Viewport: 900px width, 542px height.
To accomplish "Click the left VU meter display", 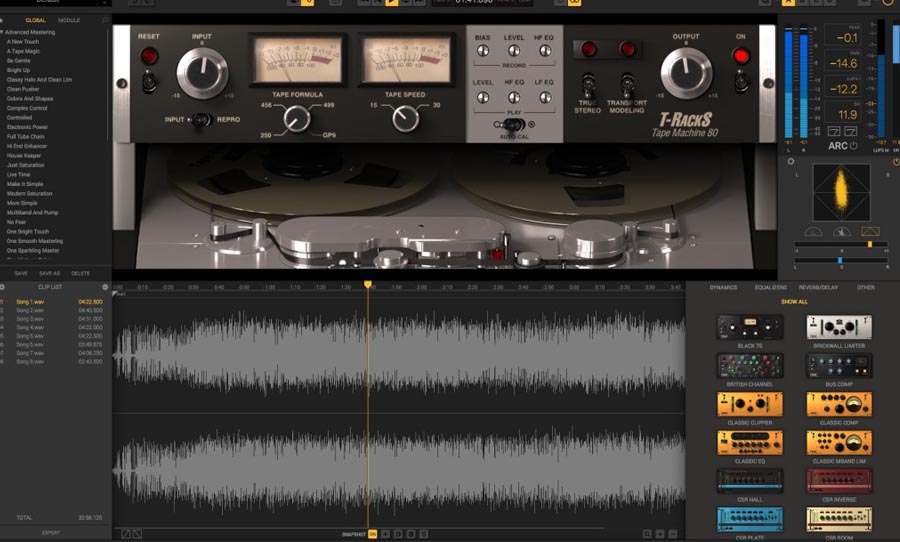I will (297, 60).
